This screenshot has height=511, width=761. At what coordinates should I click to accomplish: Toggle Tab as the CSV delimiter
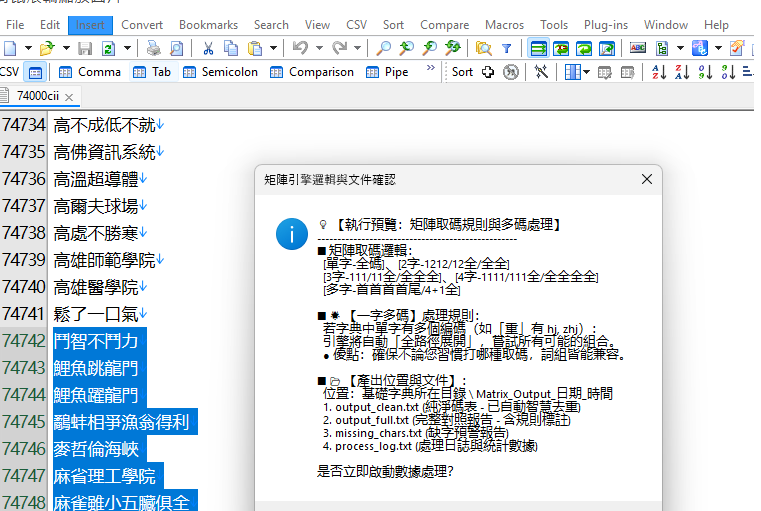pos(151,71)
